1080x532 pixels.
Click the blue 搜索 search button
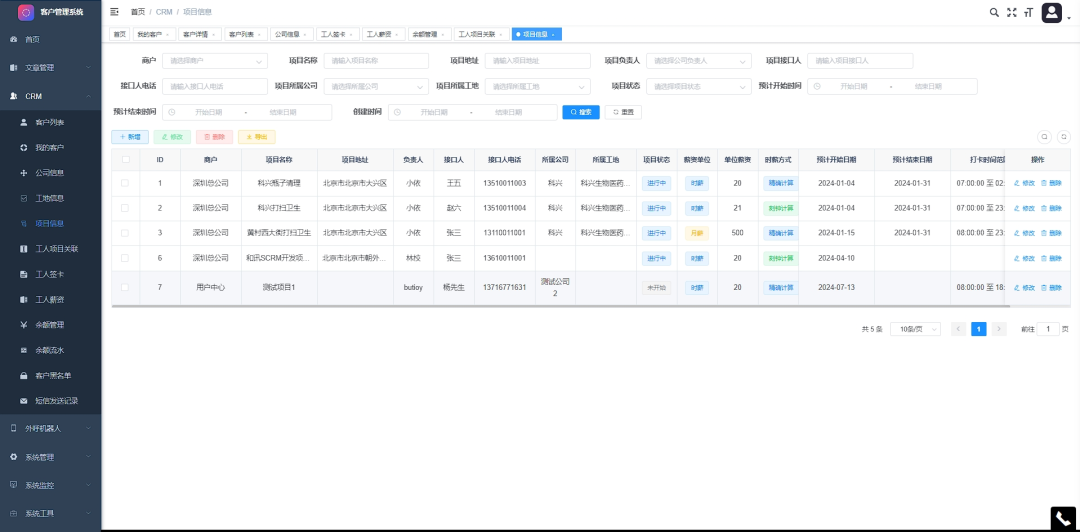pos(580,112)
